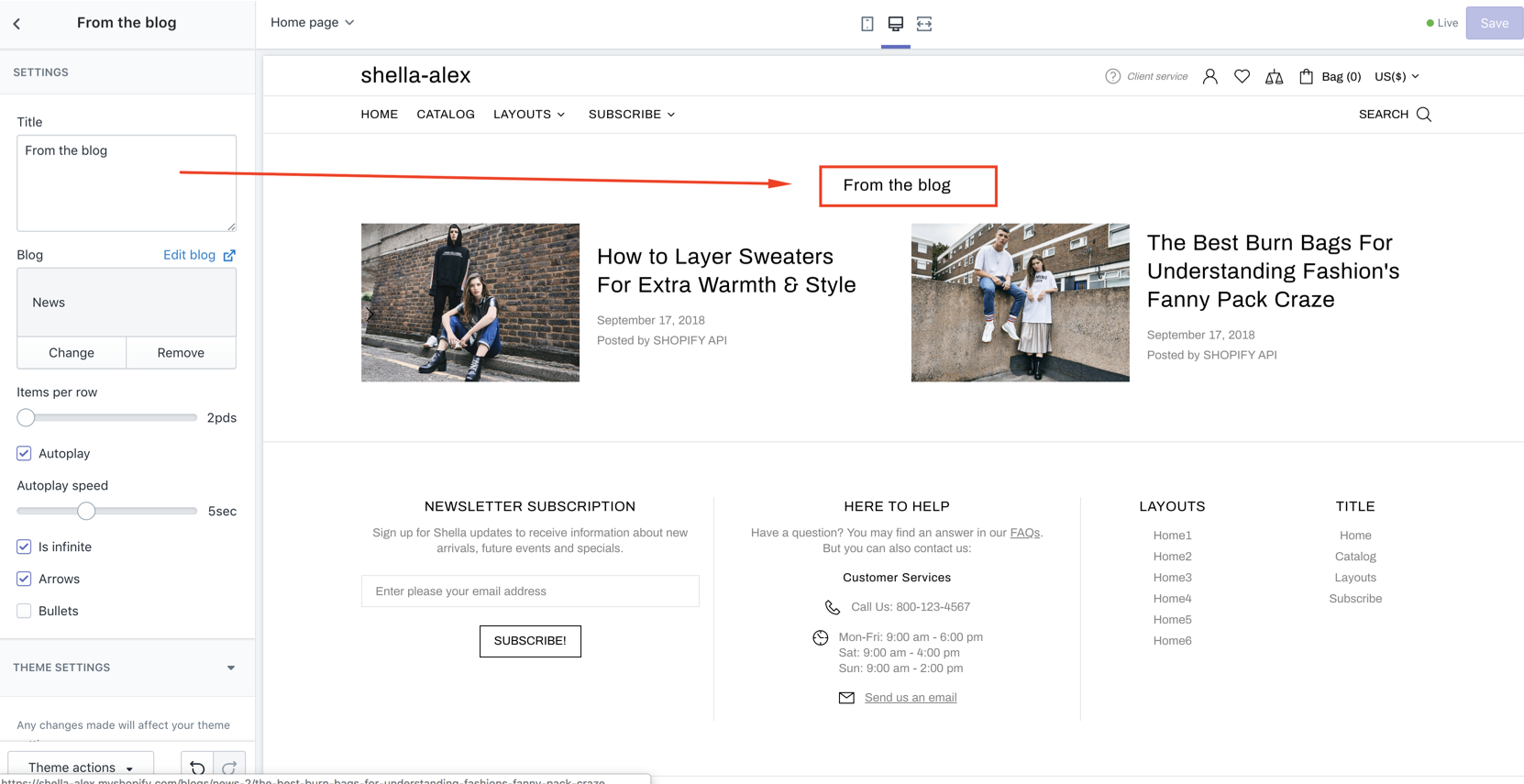Go to the Catalog menu item

tap(446, 115)
